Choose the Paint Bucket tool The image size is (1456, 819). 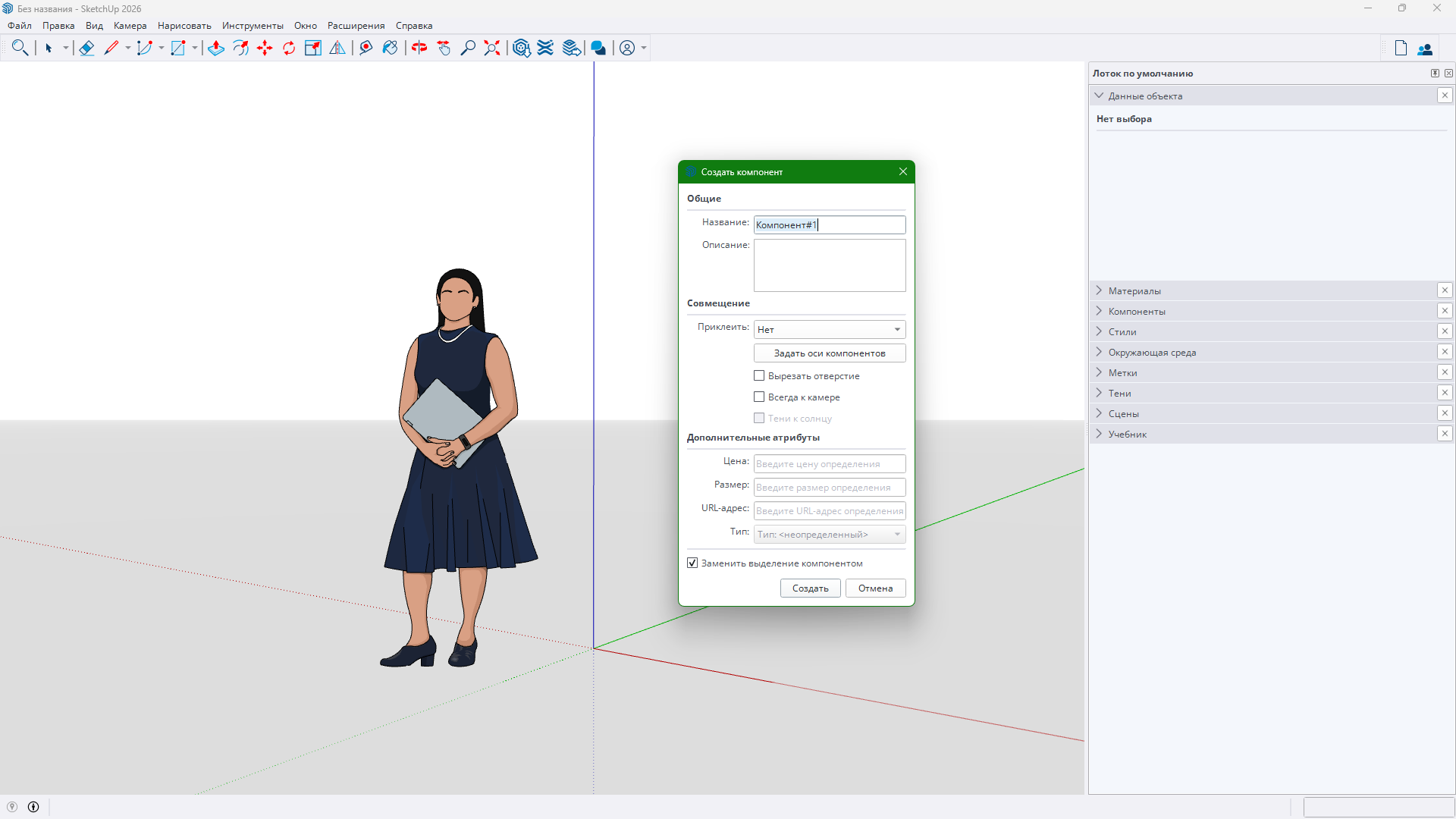click(390, 48)
